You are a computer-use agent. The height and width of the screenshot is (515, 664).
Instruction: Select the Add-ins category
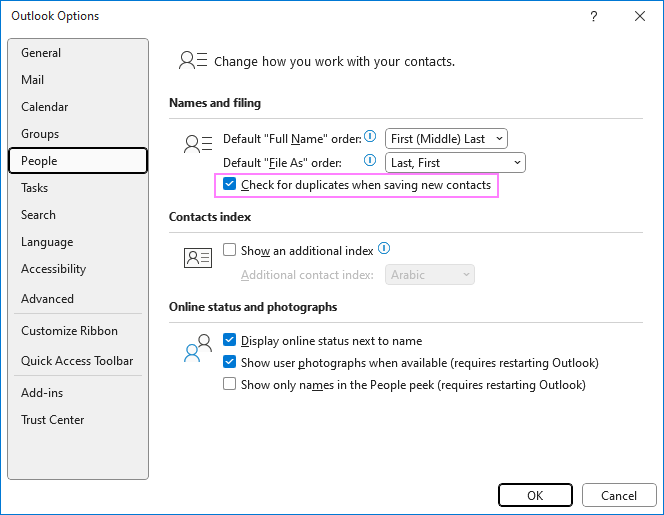78,393
